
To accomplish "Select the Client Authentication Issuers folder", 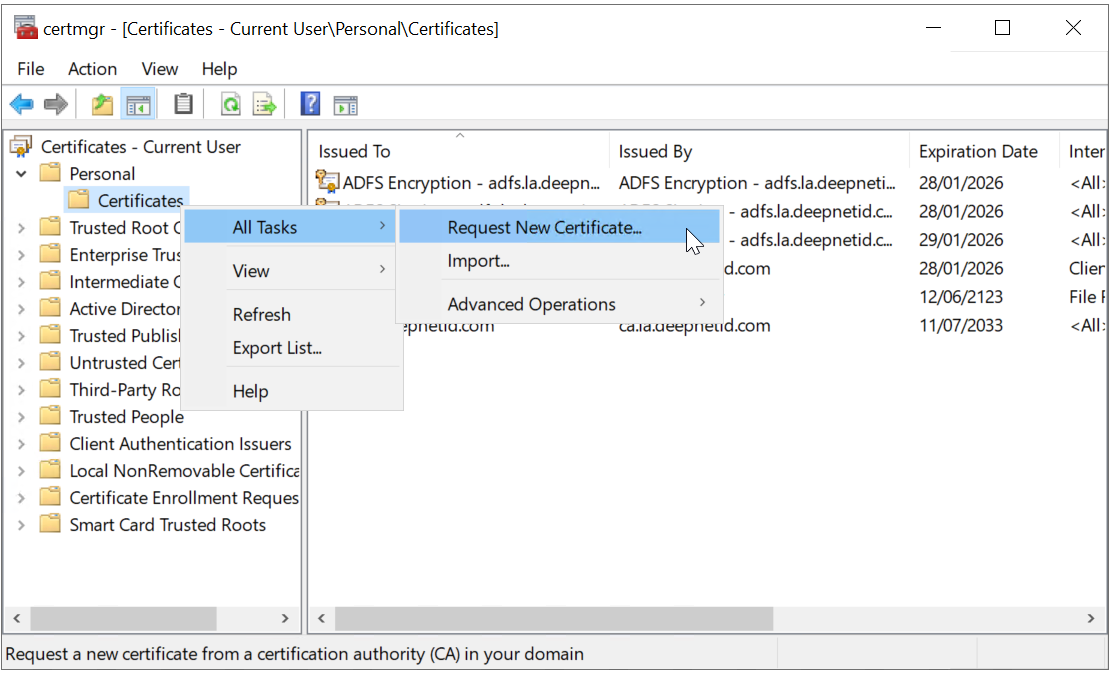I will coord(180,444).
